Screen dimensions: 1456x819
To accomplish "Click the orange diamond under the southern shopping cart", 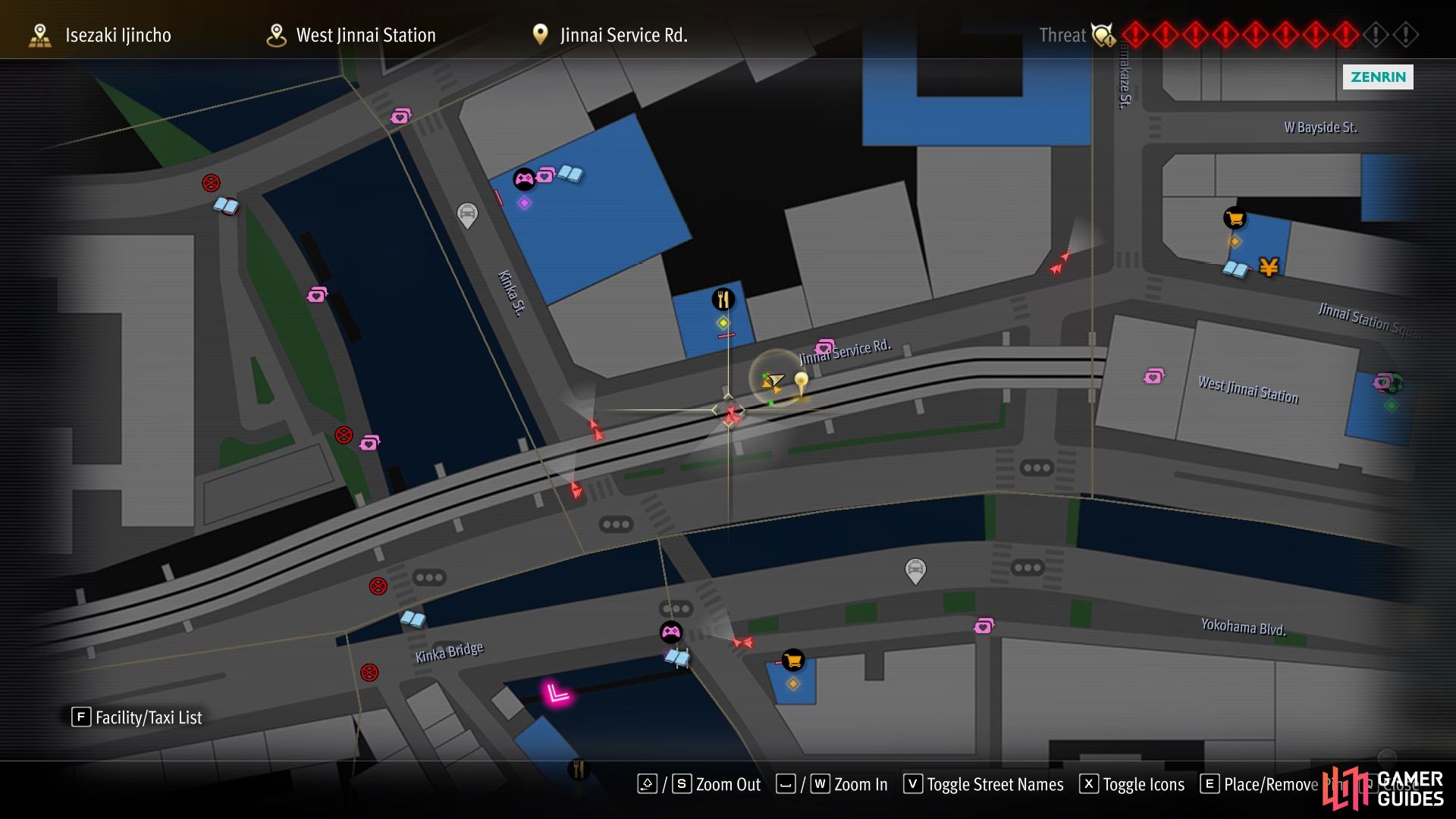I will tap(792, 684).
